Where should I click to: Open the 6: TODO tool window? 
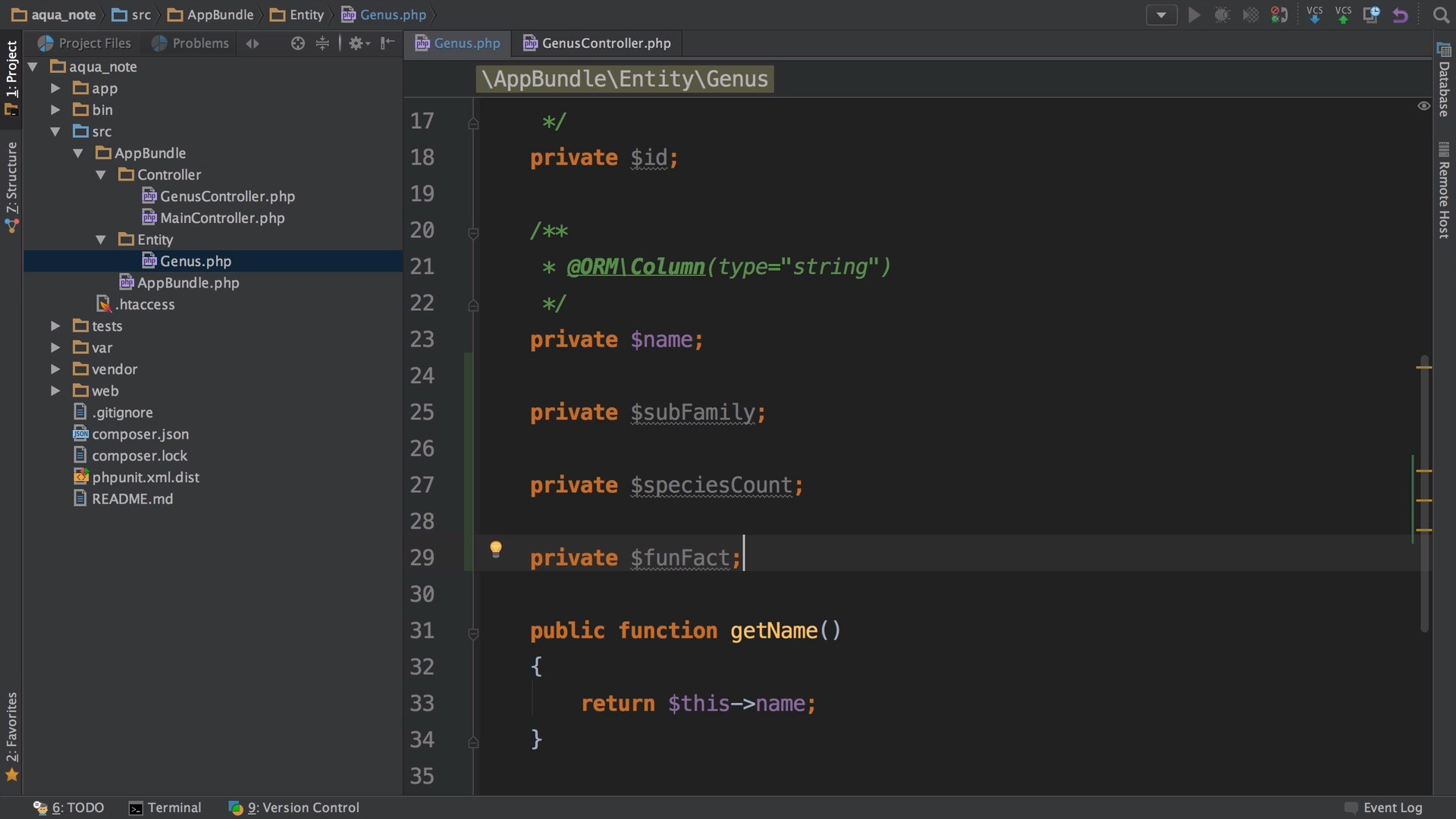tap(68, 808)
